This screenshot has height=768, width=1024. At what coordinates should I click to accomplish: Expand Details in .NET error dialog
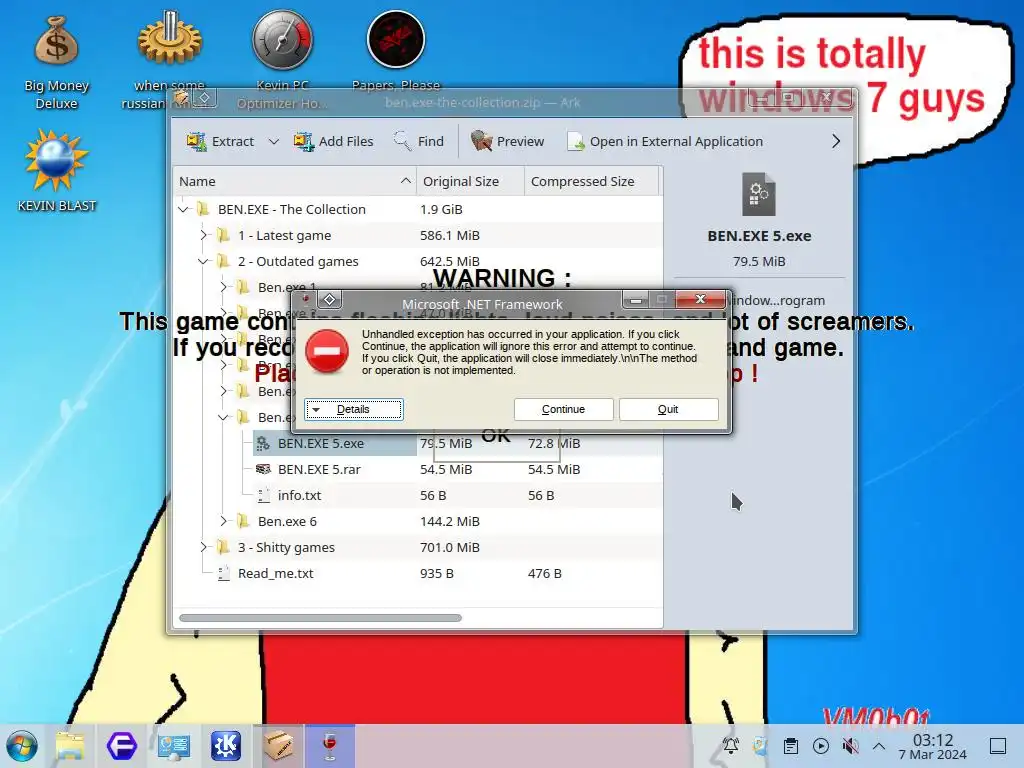coord(354,409)
